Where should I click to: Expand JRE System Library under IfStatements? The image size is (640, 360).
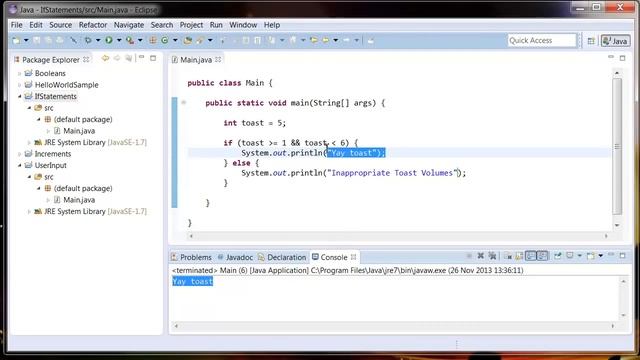(x=29, y=143)
